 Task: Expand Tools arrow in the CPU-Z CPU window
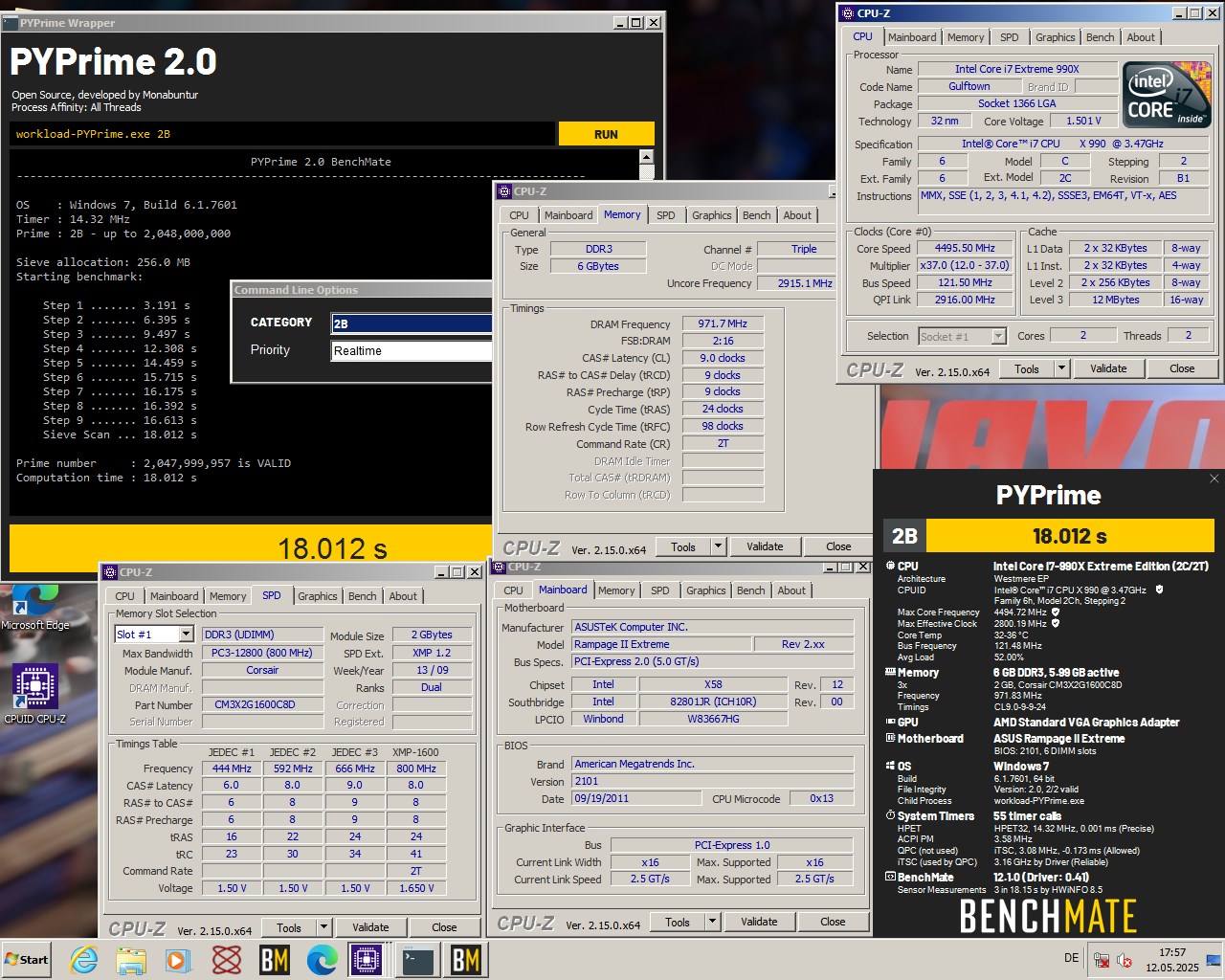click(x=1060, y=368)
